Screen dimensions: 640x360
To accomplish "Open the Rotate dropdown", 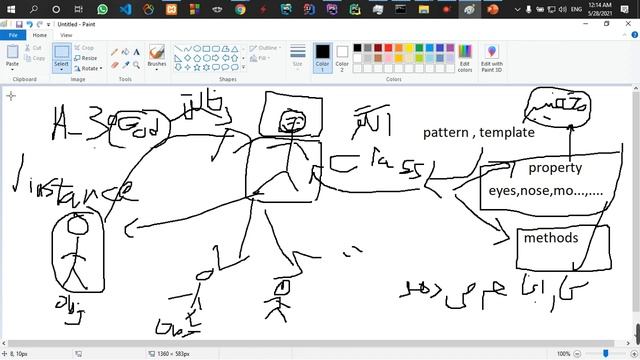I will pos(89,69).
